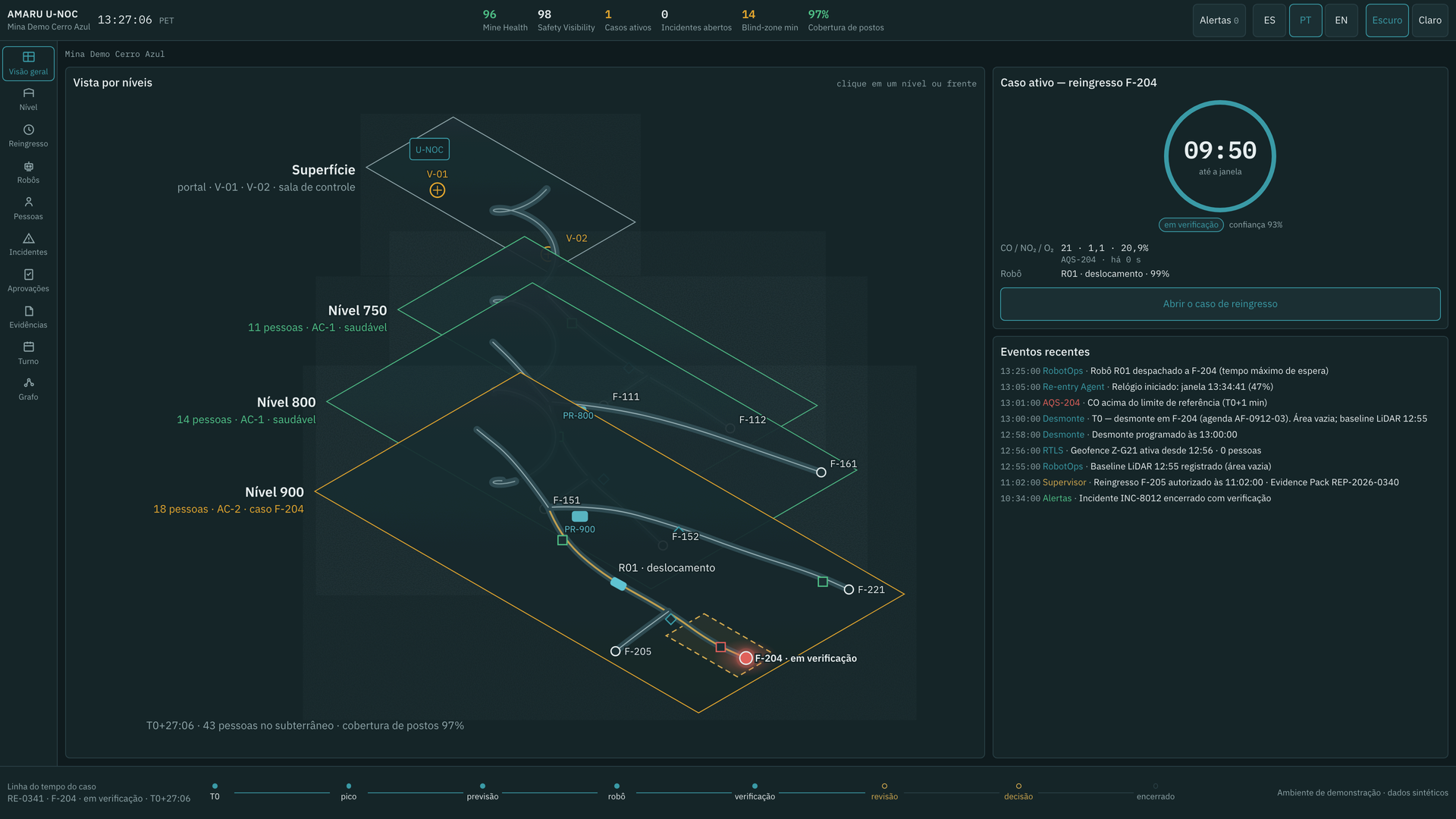Click the 13:01:00 AQS-204 event row
1456x819 pixels.
pyautogui.click(x=1220, y=403)
